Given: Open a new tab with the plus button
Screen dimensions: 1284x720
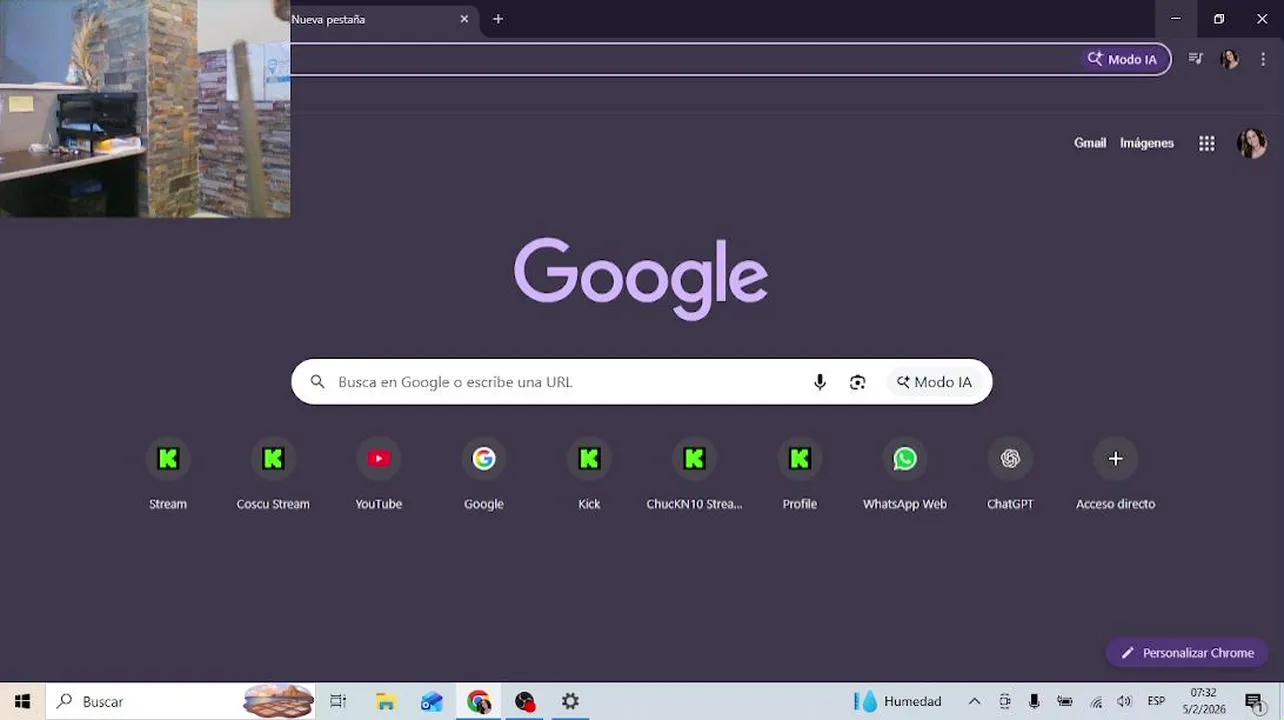Looking at the screenshot, I should (498, 19).
